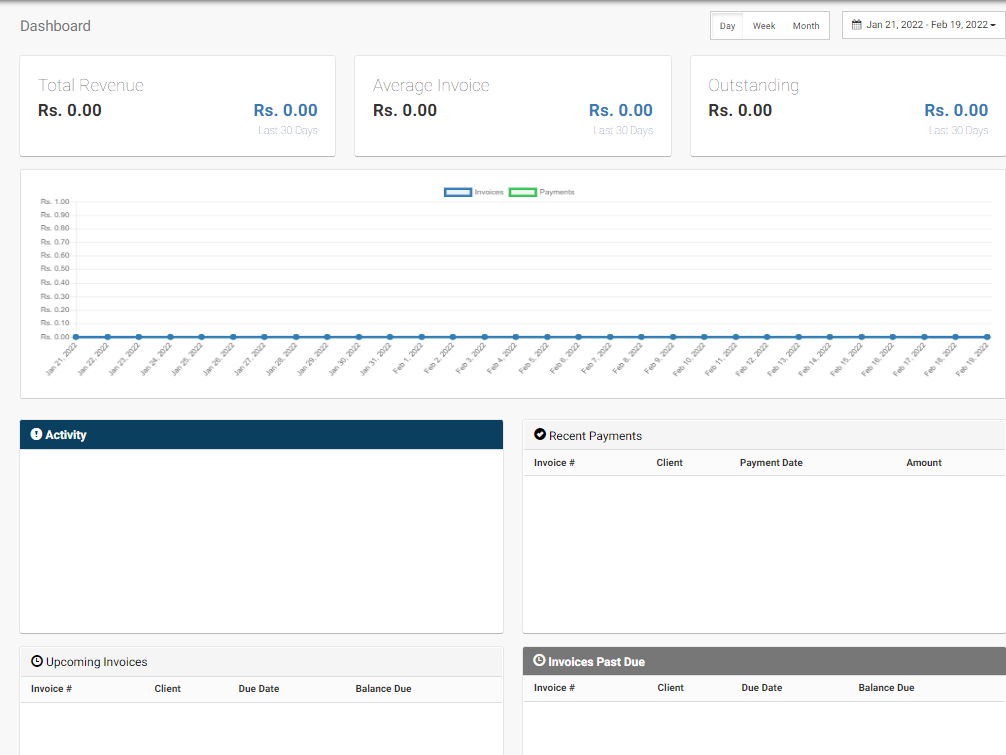Click Last 30 Days under Average Invoice
This screenshot has height=755, width=1006.
tap(623, 130)
